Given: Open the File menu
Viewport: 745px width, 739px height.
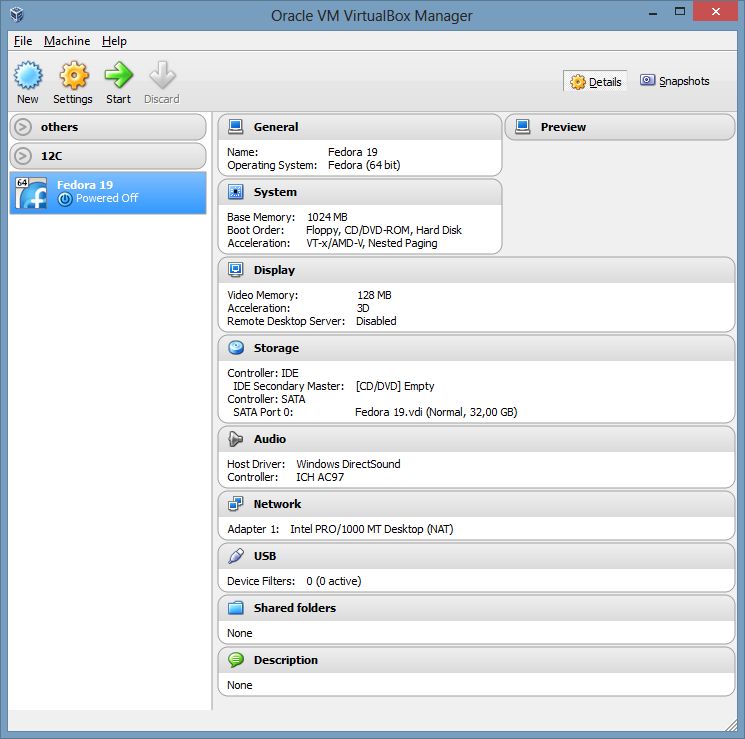Looking at the screenshot, I should (x=23, y=41).
